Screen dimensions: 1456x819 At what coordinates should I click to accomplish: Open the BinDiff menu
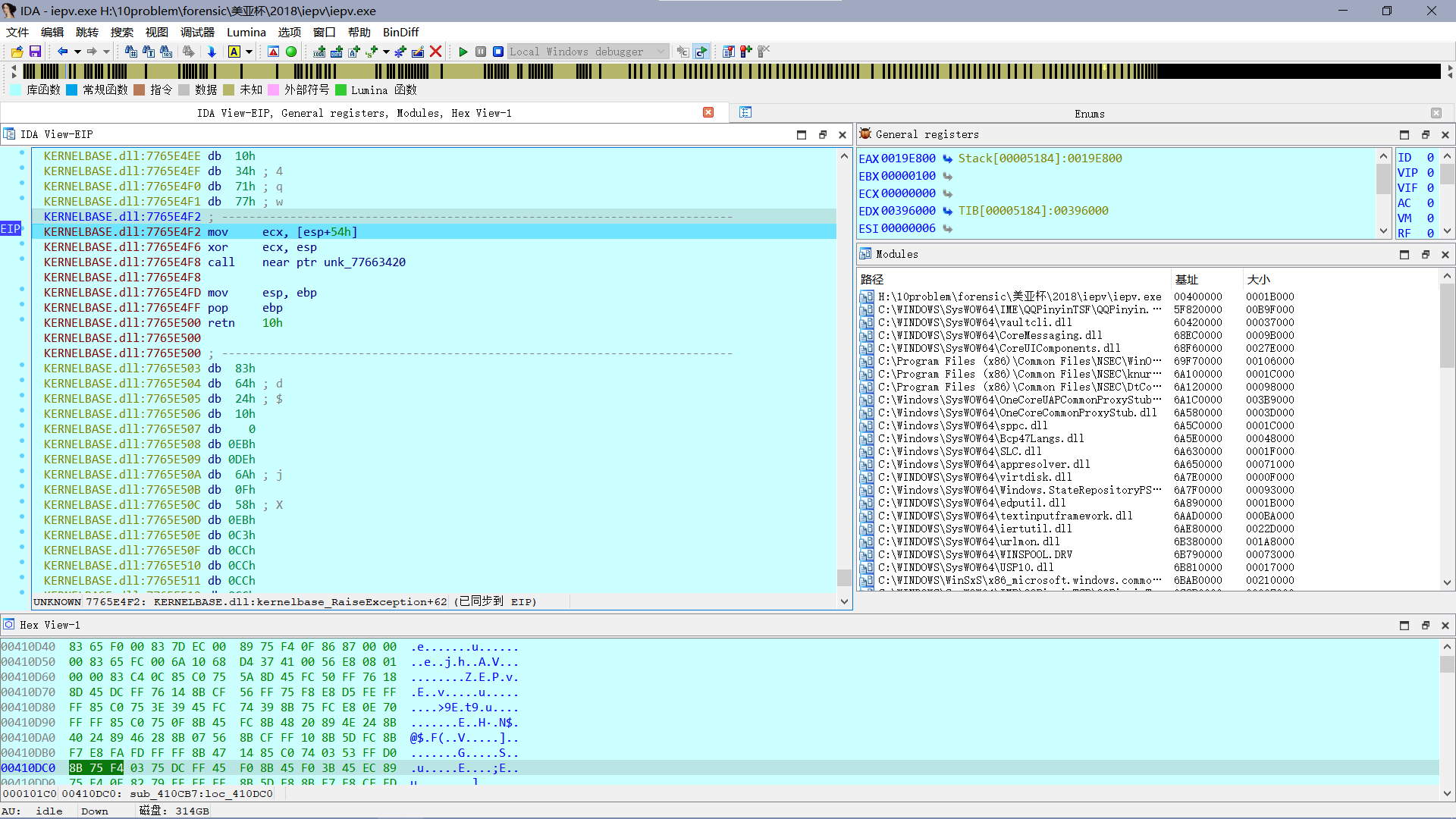pos(400,32)
